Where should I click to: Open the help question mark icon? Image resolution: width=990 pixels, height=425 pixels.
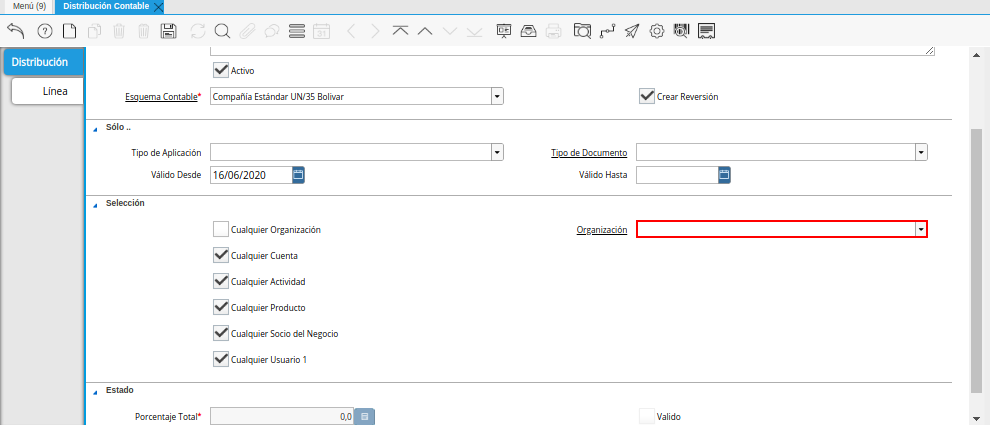point(45,31)
